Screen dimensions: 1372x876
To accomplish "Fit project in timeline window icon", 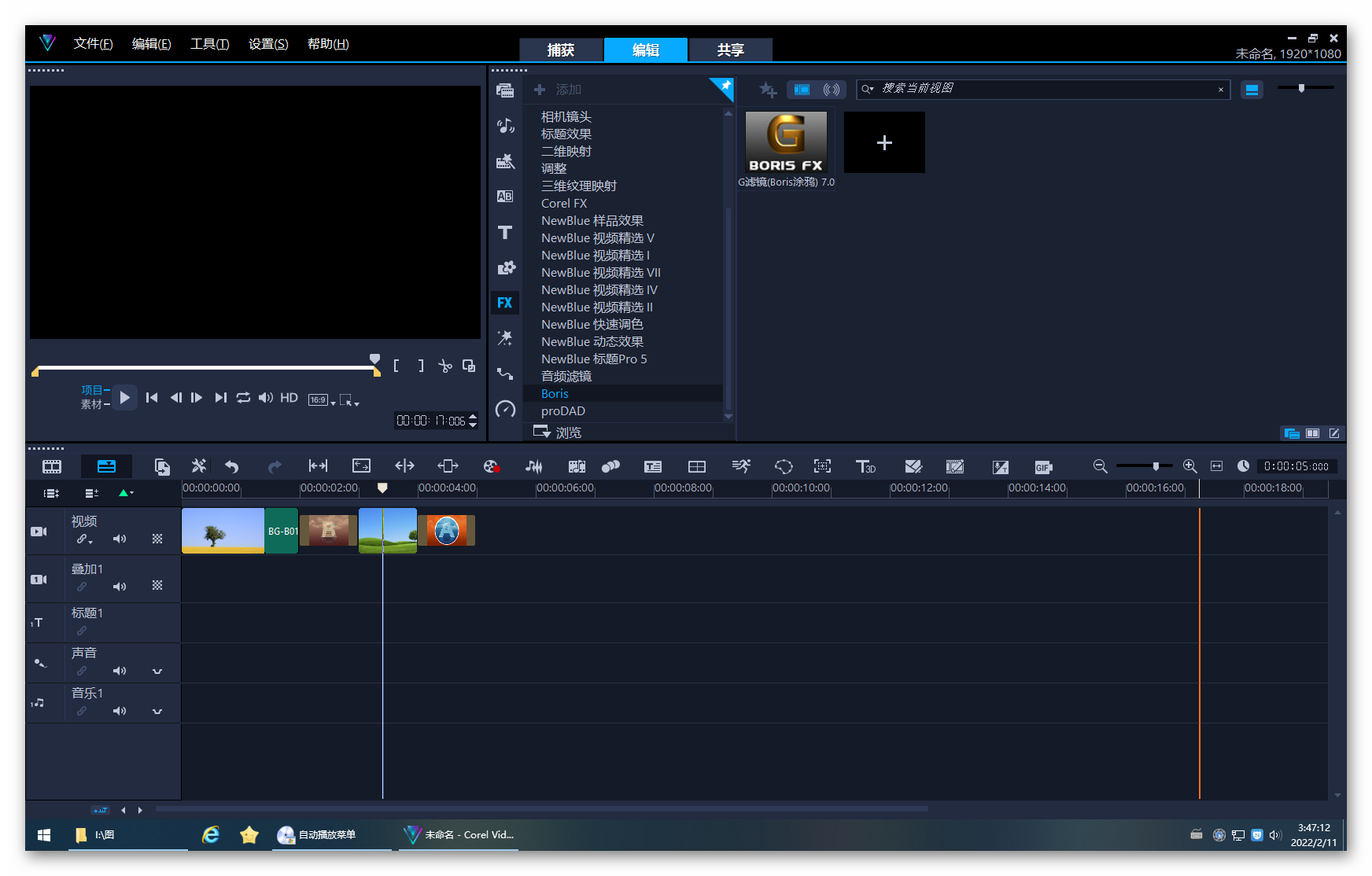I will pyautogui.click(x=1216, y=466).
